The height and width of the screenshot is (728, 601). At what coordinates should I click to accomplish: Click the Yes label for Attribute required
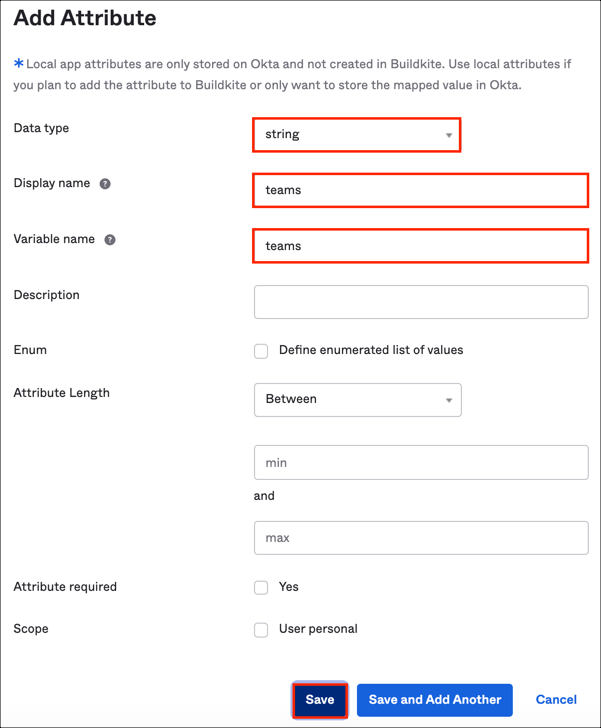[x=288, y=587]
